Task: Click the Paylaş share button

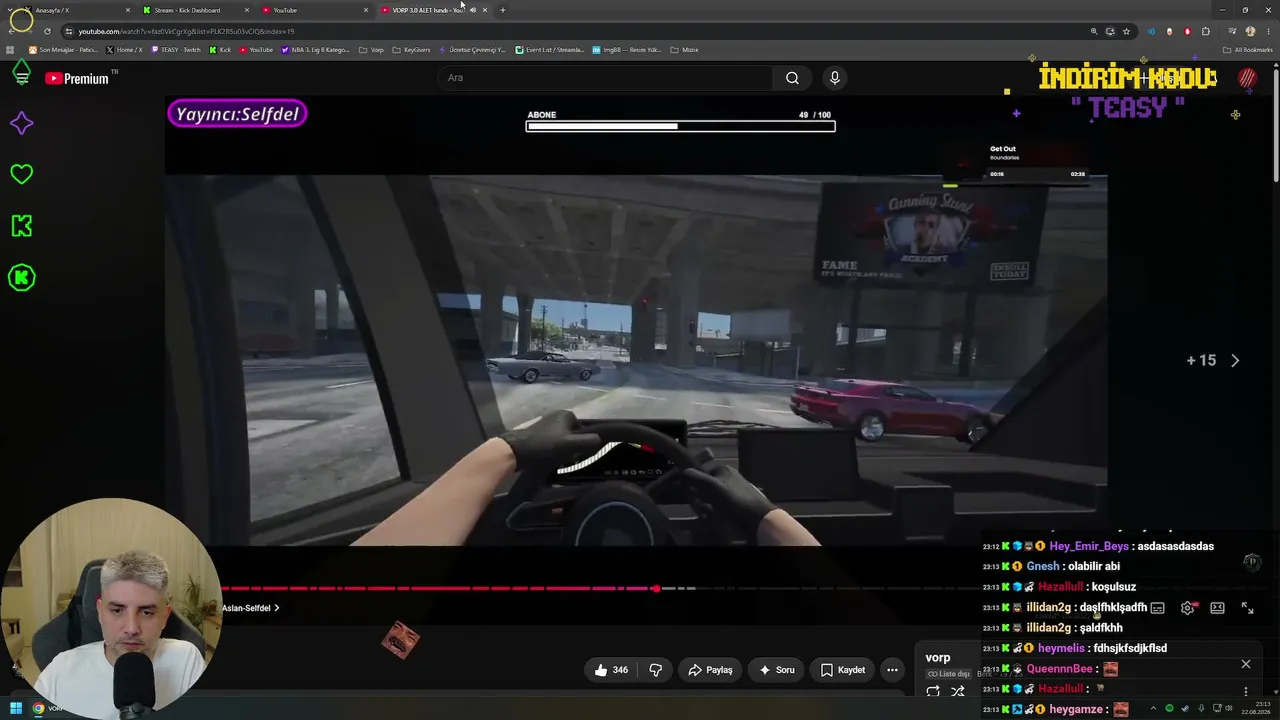Action: click(x=710, y=670)
